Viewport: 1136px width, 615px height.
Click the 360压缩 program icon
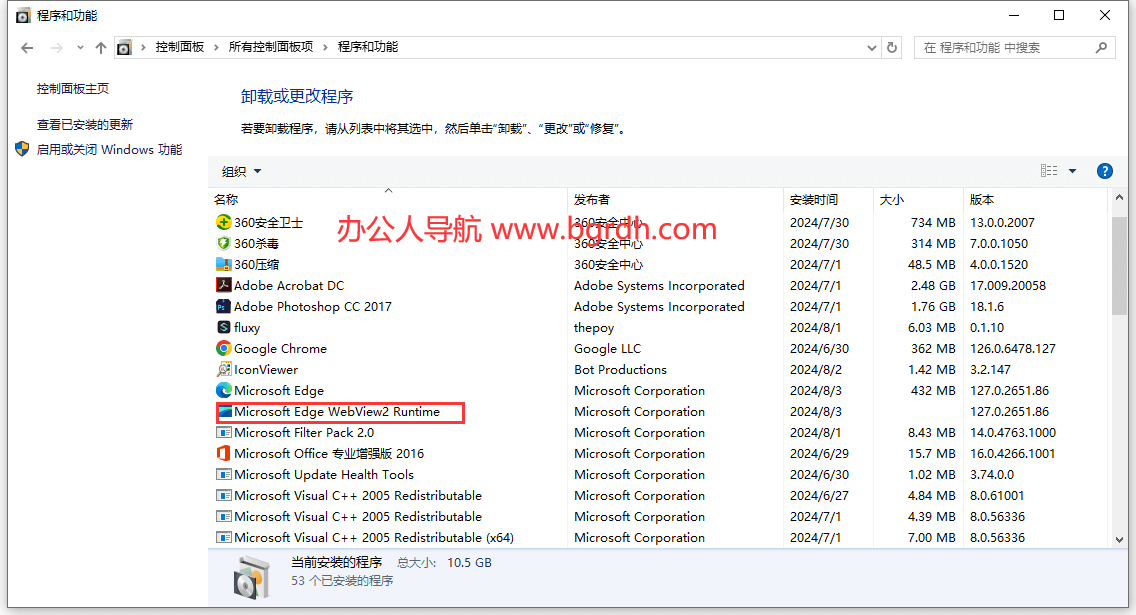[224, 264]
